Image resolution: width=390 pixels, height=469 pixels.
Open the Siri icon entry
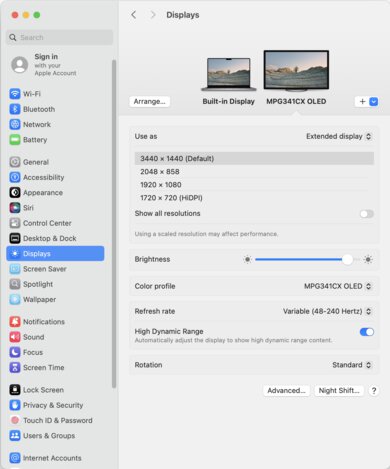(15, 208)
